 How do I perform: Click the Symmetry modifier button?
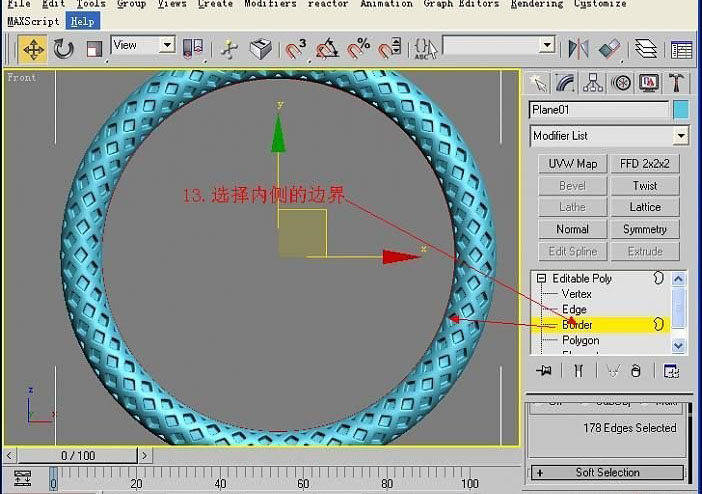click(645, 229)
